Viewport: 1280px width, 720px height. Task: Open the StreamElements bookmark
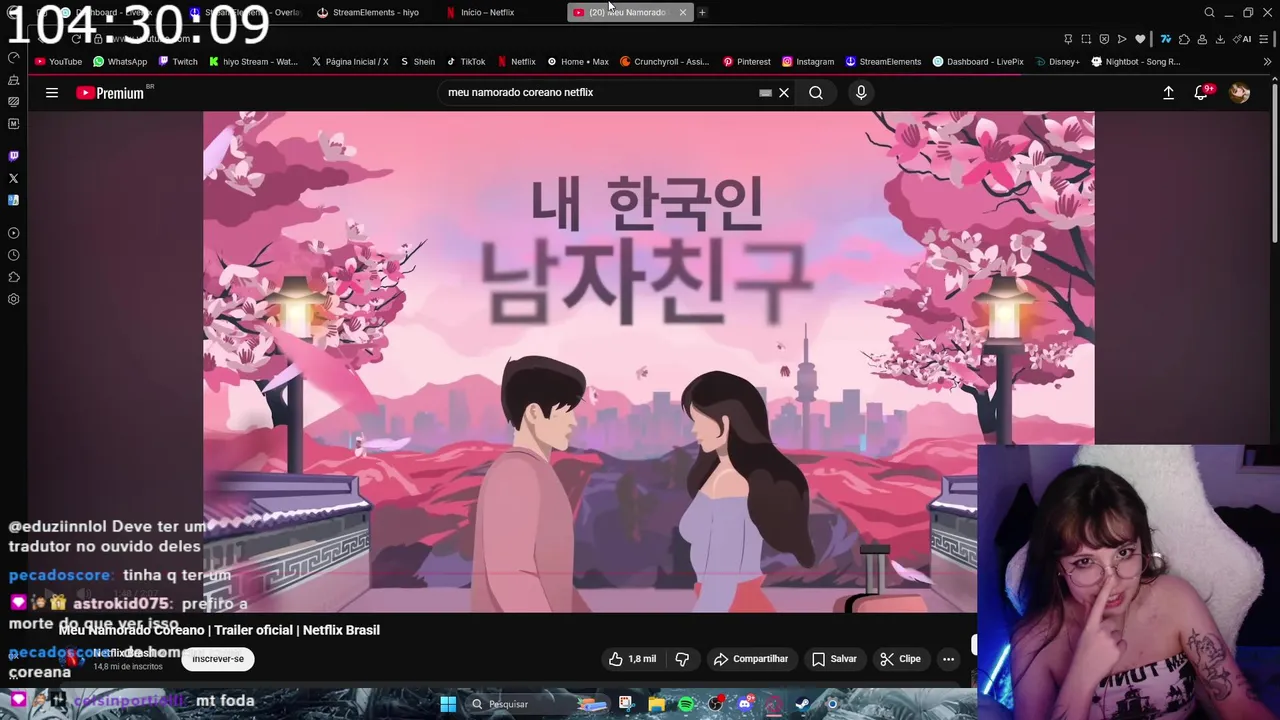[x=883, y=62]
